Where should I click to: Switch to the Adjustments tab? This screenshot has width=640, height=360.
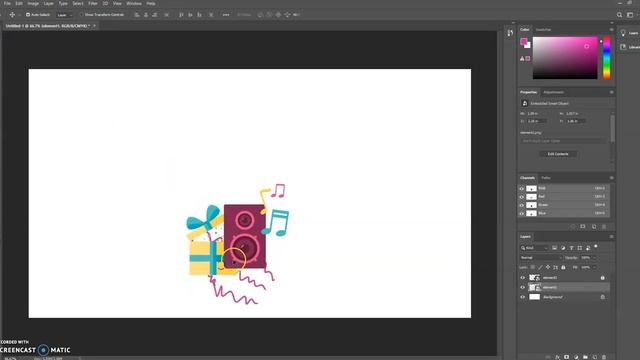click(x=553, y=92)
